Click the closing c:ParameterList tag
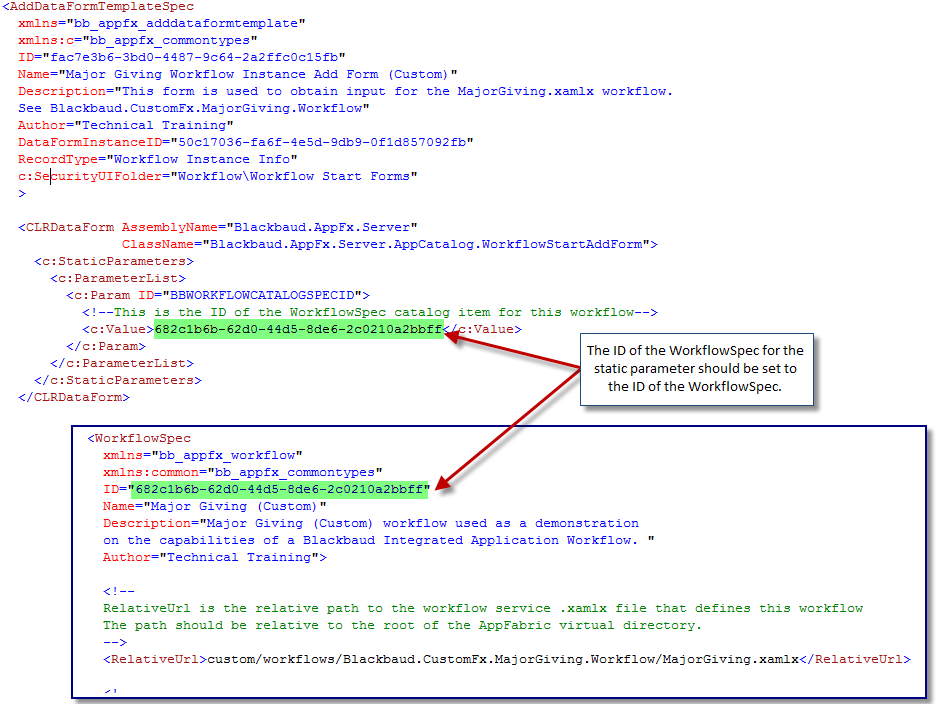Screen dimensions: 938x704 click(x=122, y=363)
